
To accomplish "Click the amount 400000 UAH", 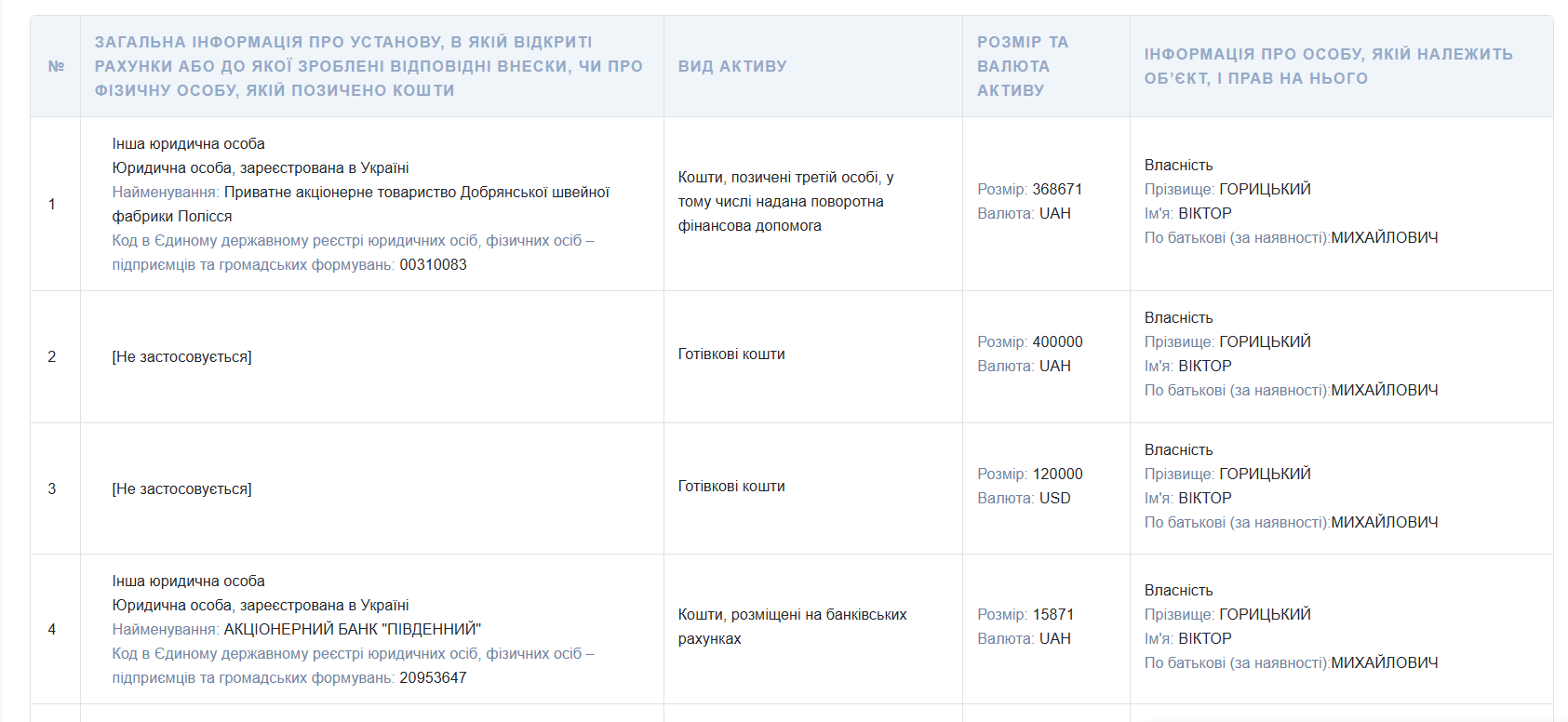I will coord(1030,354).
